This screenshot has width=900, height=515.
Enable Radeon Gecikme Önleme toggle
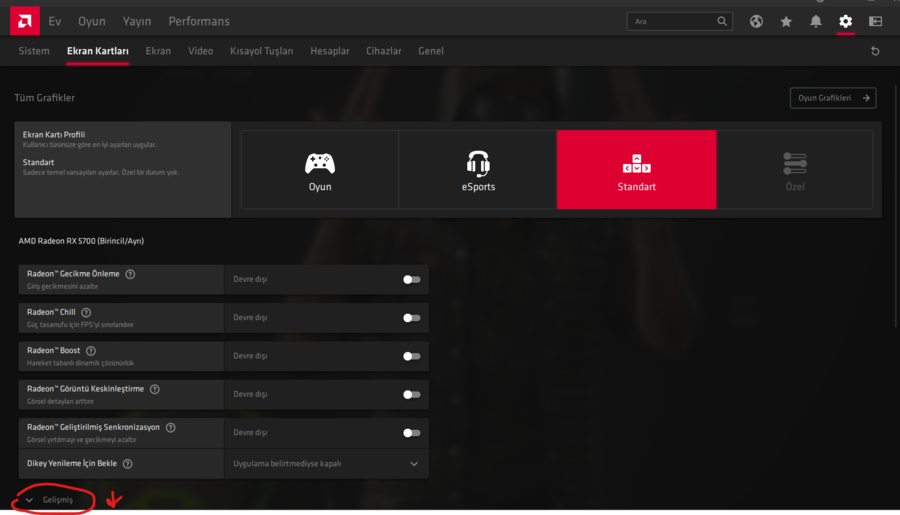pyautogui.click(x=412, y=280)
